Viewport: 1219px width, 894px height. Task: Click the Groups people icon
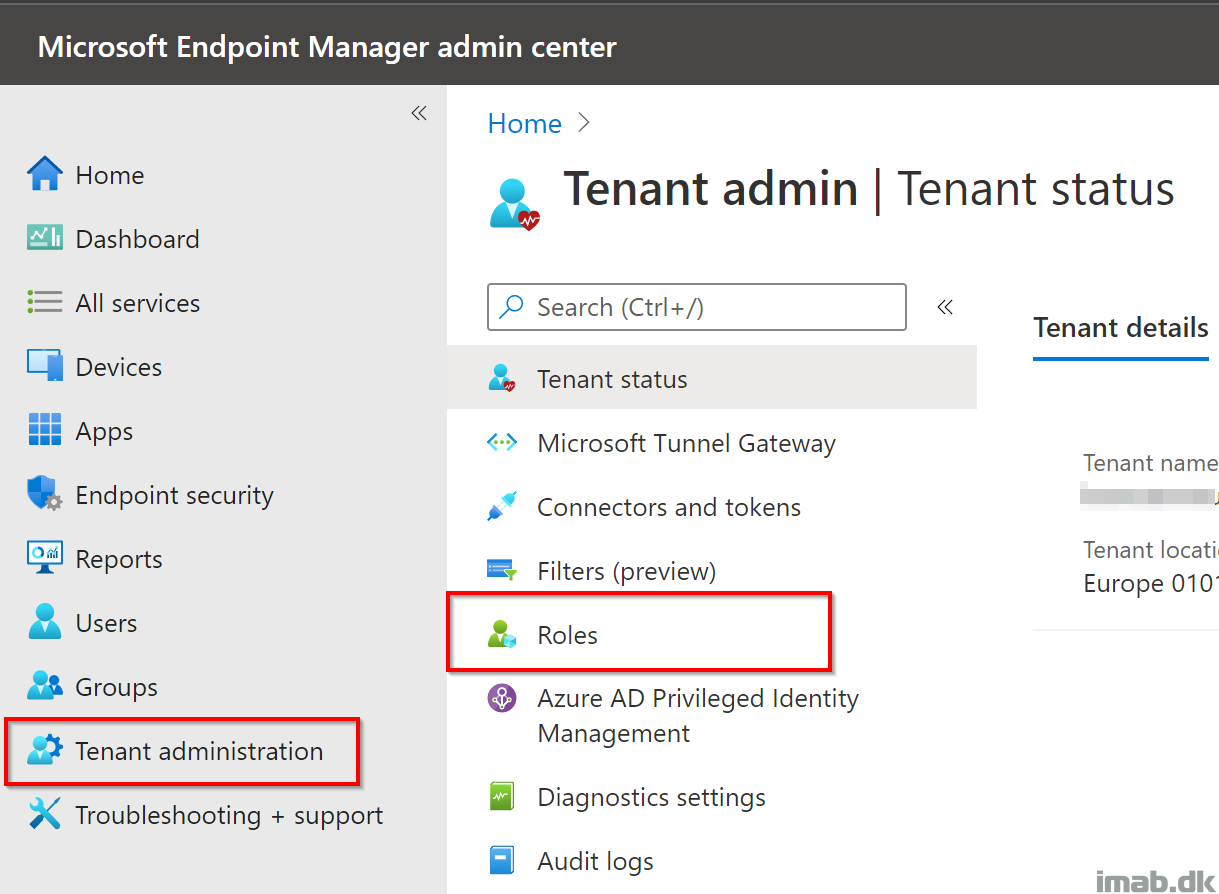click(45, 686)
